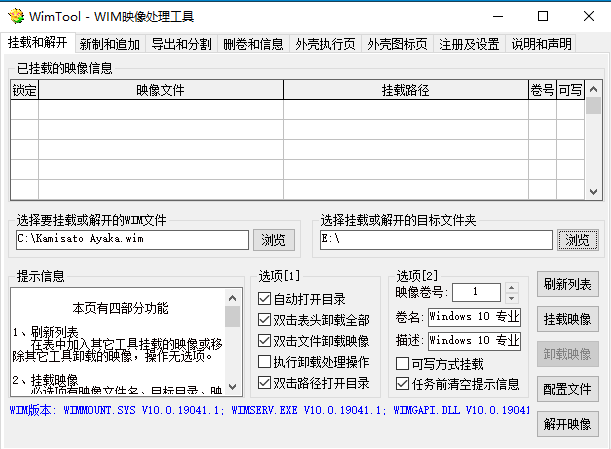Viewport: 611px width, 449px height.
Task: Click the 锁定 column header
Action: 25,90
